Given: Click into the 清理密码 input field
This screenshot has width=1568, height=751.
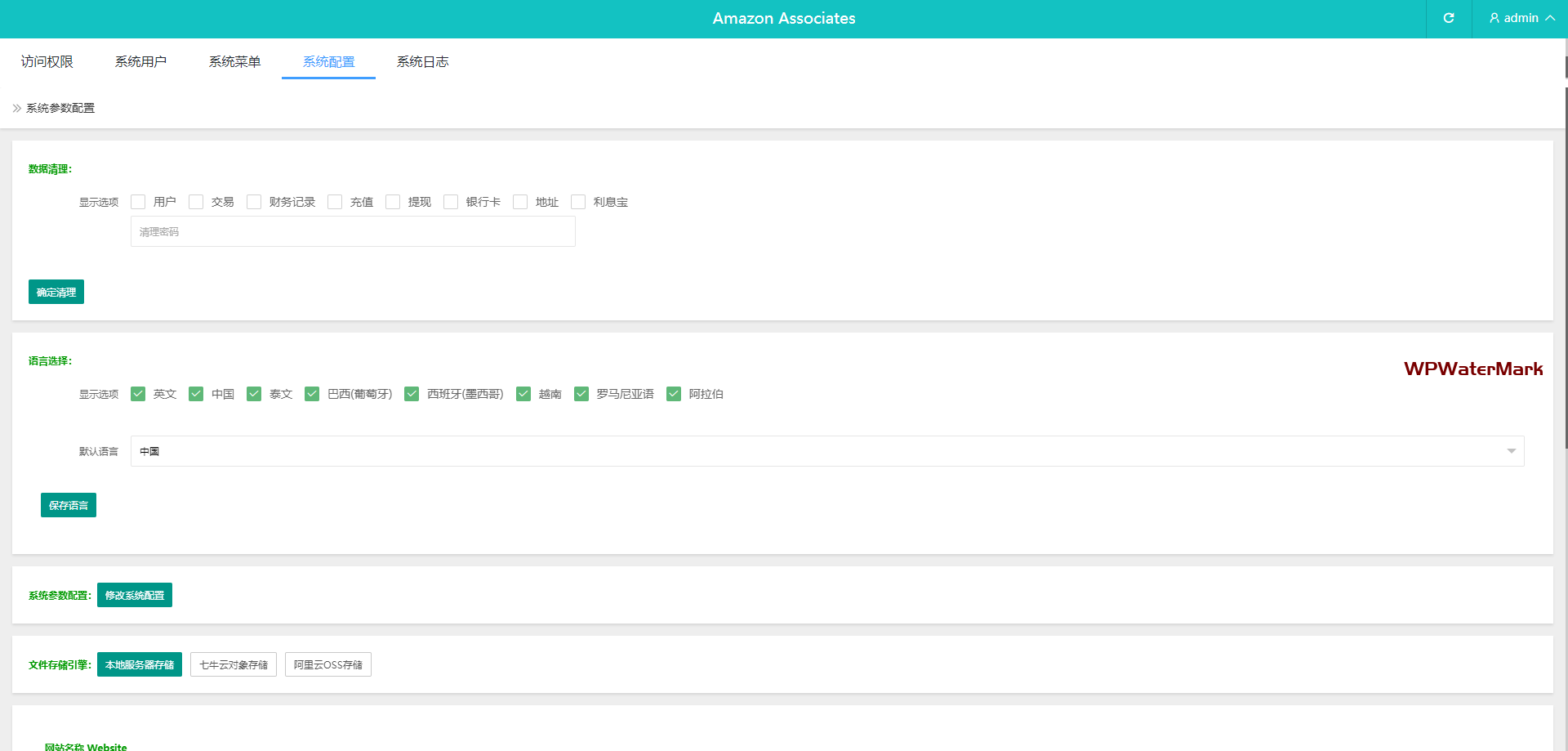Looking at the screenshot, I should click(x=353, y=231).
